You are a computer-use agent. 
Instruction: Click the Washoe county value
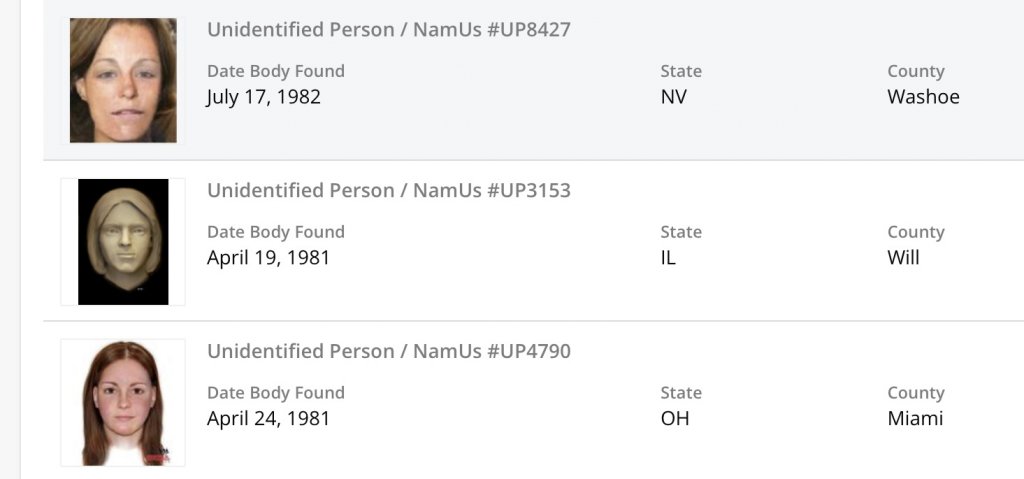(923, 97)
